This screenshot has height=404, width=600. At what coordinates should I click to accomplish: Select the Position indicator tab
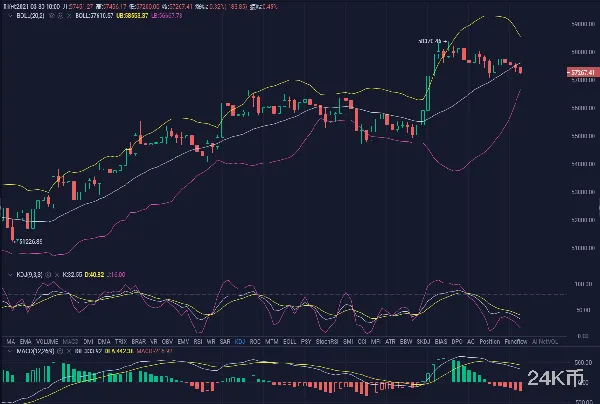[x=489, y=340]
